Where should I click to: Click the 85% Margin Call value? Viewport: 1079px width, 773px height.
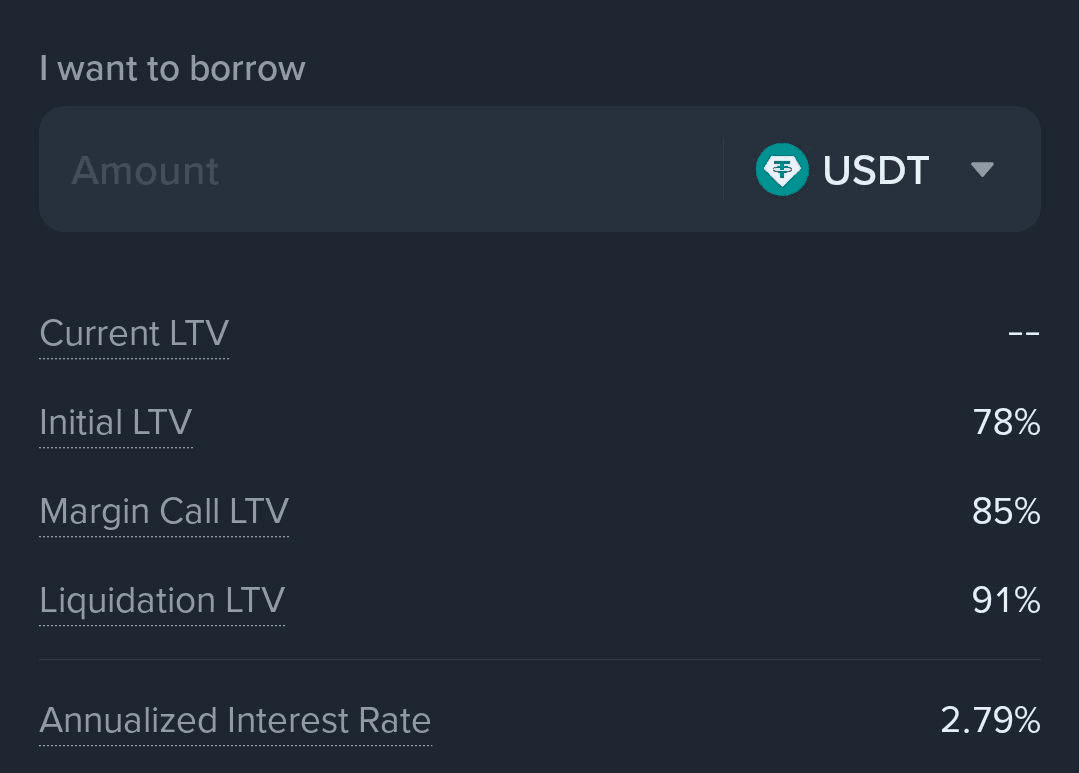coord(1006,512)
